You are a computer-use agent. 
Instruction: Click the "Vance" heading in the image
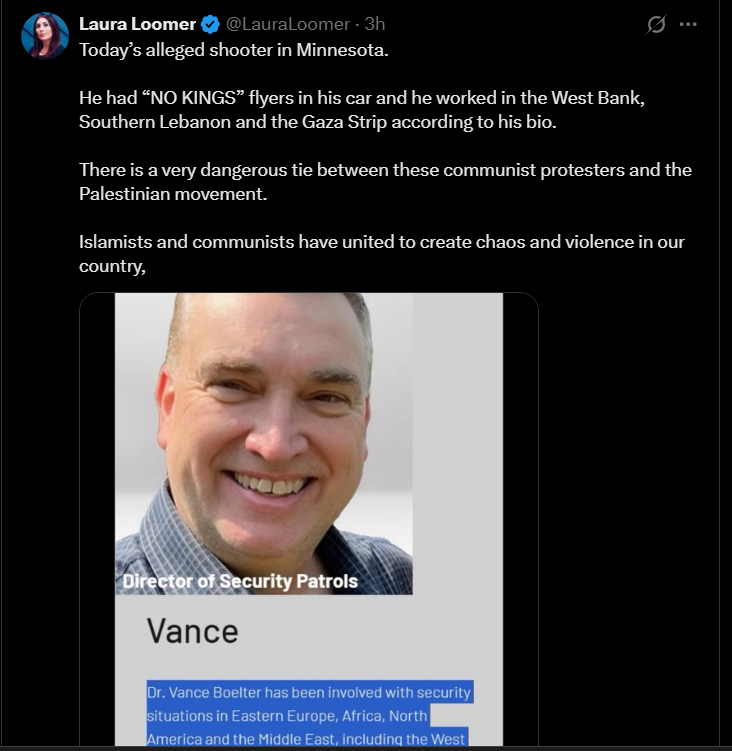[192, 631]
